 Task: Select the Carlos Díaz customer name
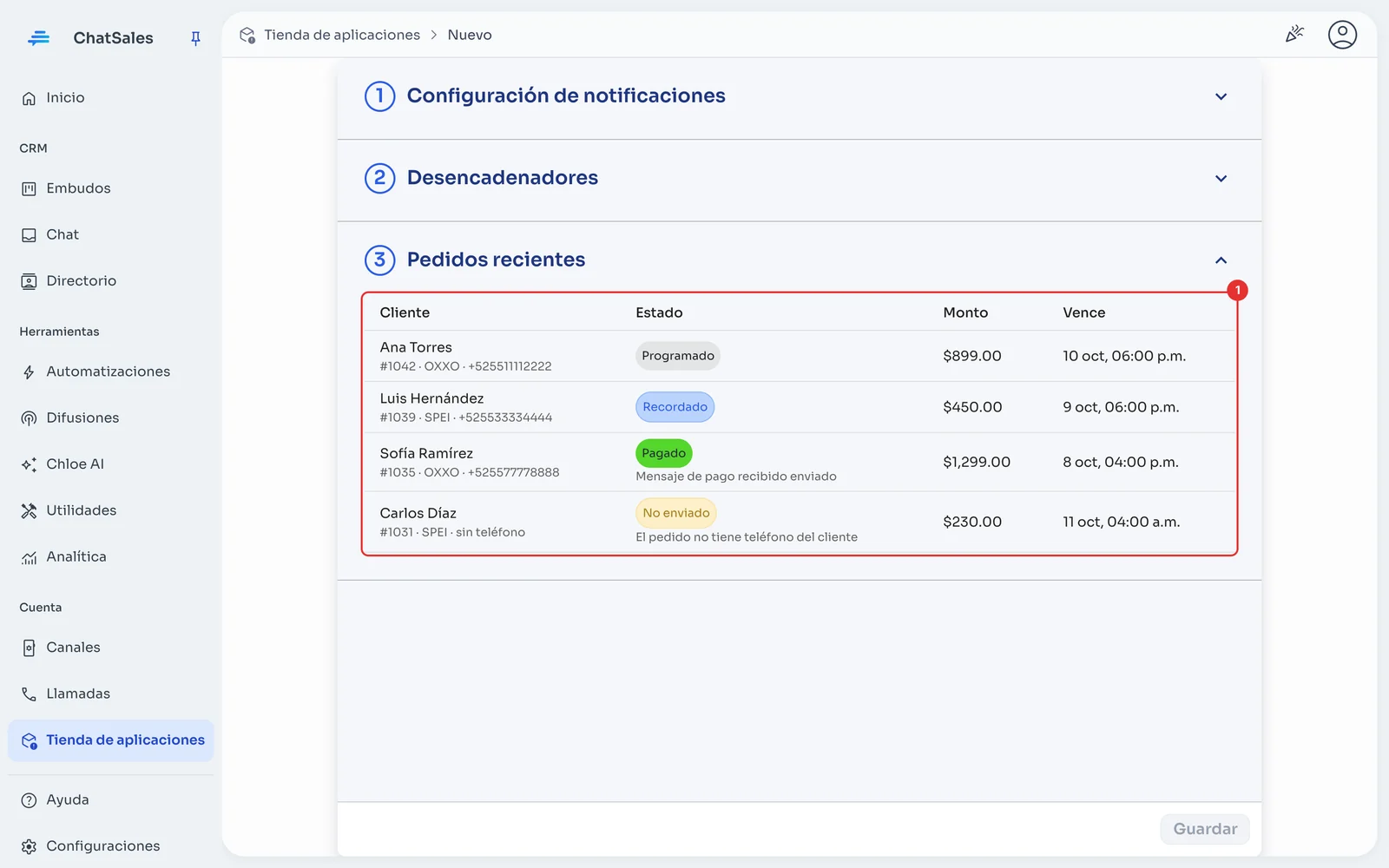tap(418, 513)
